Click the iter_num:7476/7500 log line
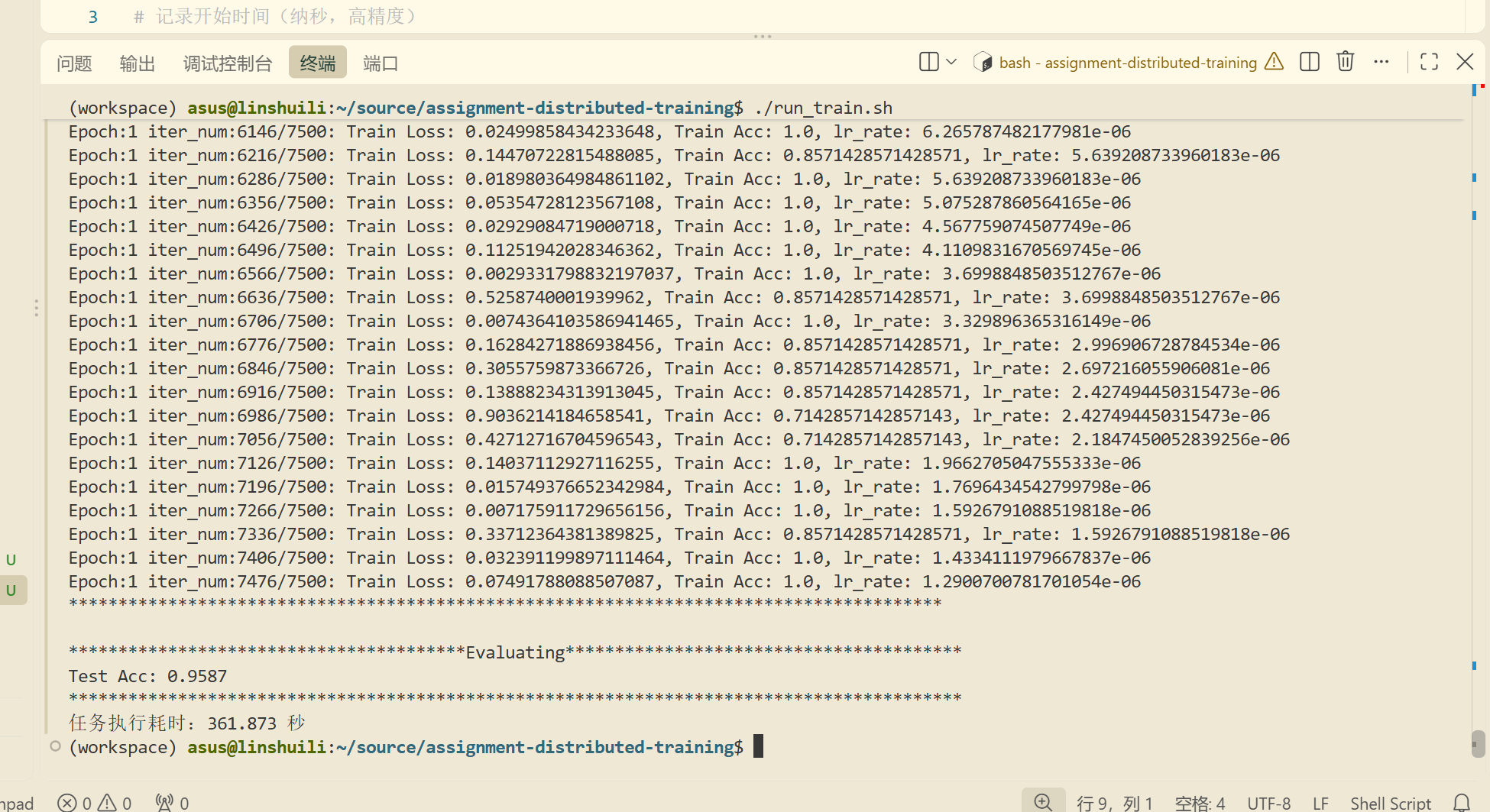Image resolution: width=1490 pixels, height=812 pixels. click(604, 581)
